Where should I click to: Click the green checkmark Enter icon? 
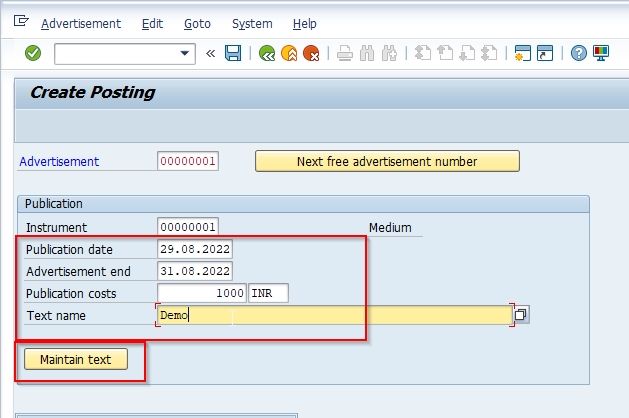coord(33,53)
